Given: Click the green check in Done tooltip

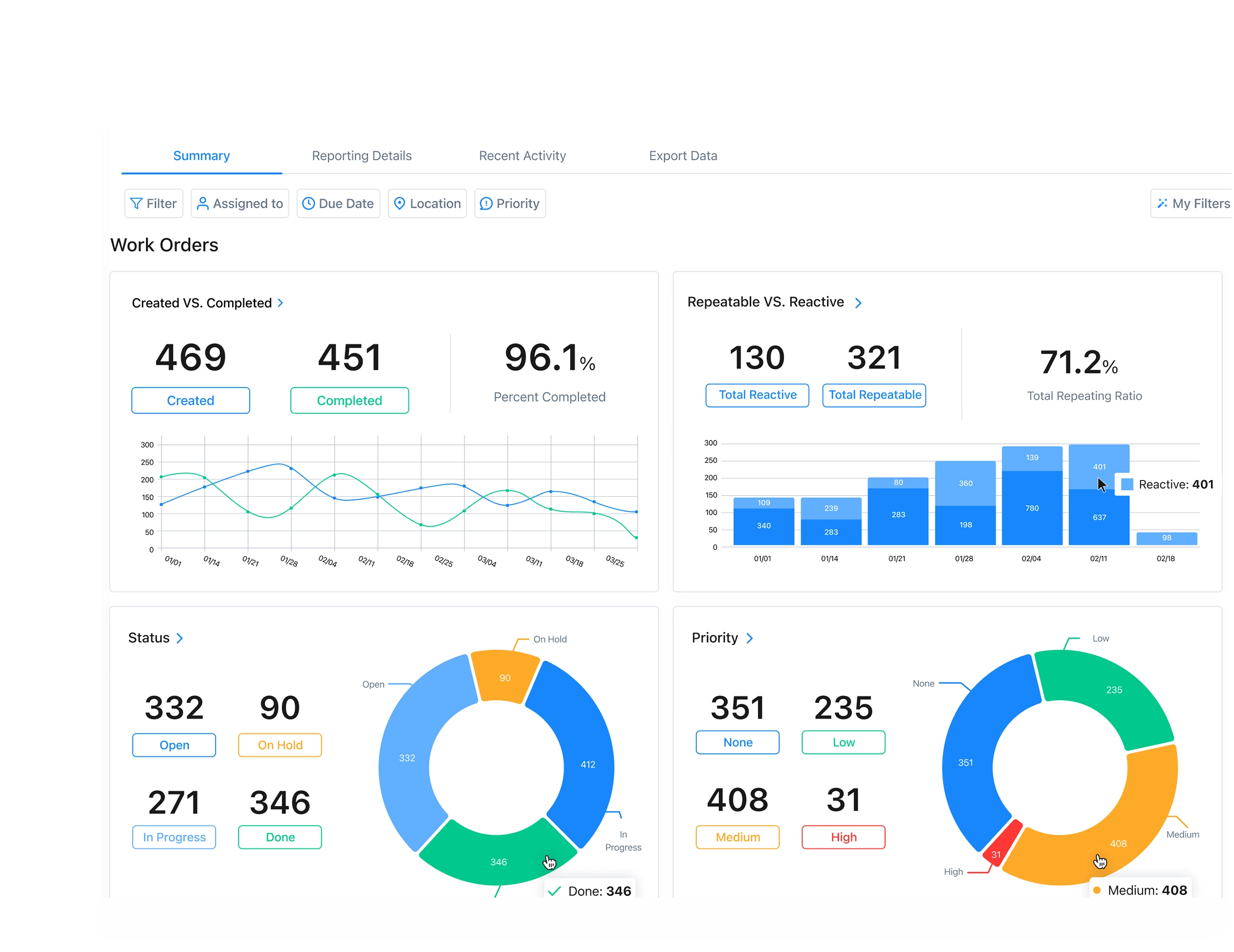Looking at the screenshot, I should point(554,891).
